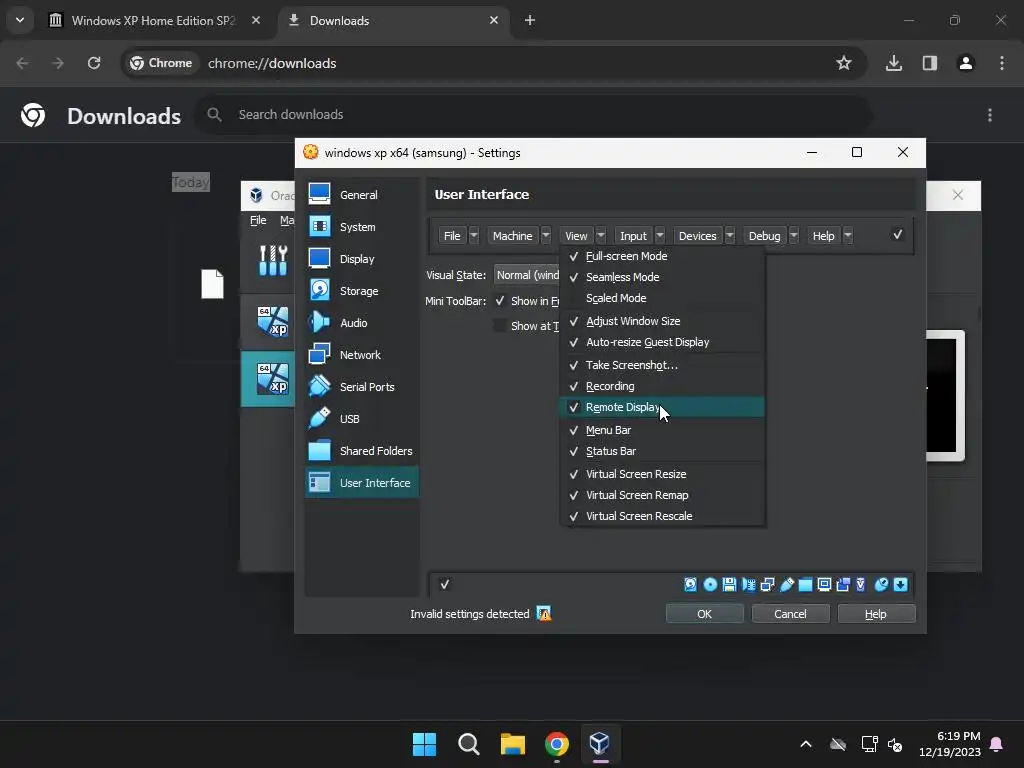Collapse the View menu dropdown arrow
The height and width of the screenshot is (768, 1024).
click(x=601, y=236)
